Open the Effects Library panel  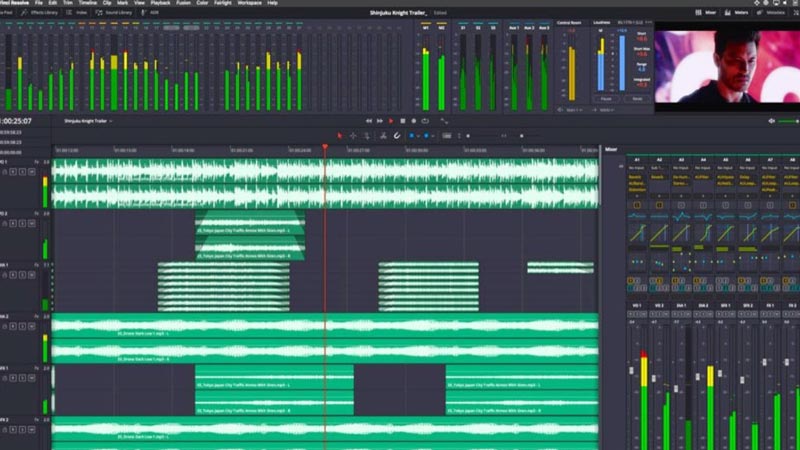click(x=40, y=12)
